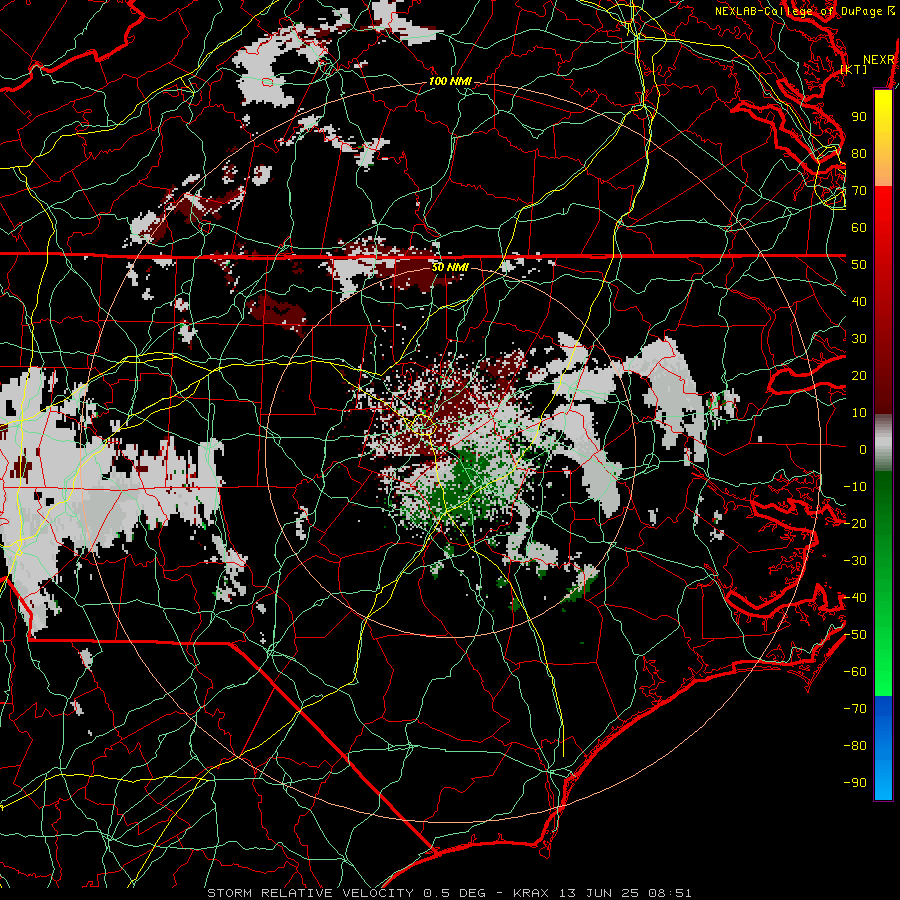Click the "13 JUN 25" date in the caption
900x900 pixels.
click(x=599, y=893)
